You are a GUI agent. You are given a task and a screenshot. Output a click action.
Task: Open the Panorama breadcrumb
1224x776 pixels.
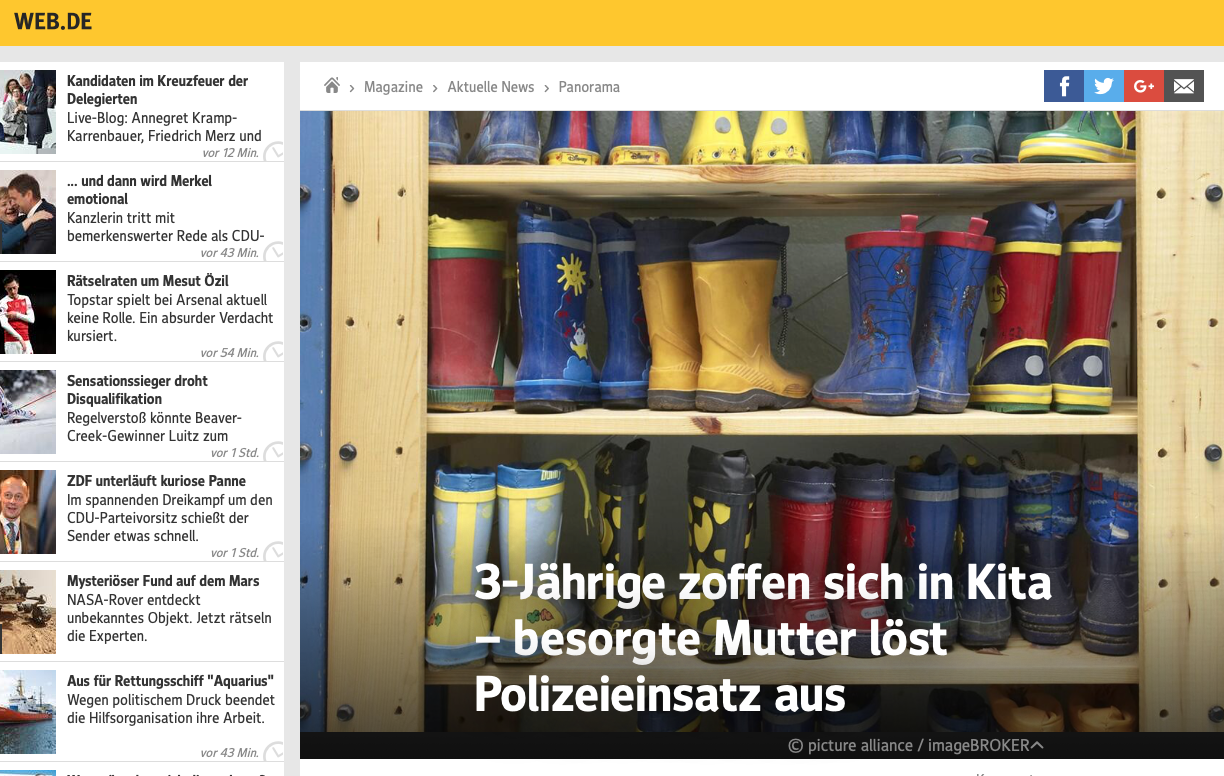pyautogui.click(x=589, y=87)
